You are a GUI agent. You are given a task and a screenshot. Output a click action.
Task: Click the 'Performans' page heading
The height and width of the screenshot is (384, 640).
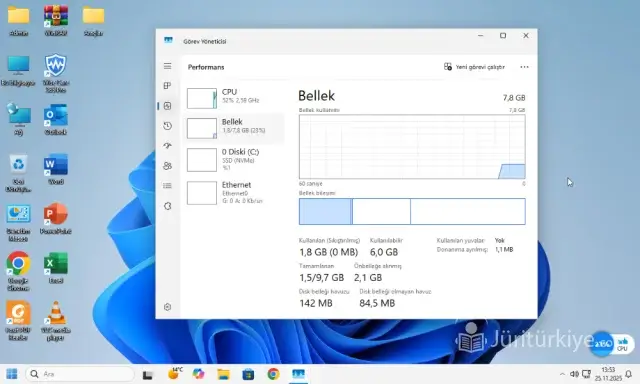(x=206, y=67)
